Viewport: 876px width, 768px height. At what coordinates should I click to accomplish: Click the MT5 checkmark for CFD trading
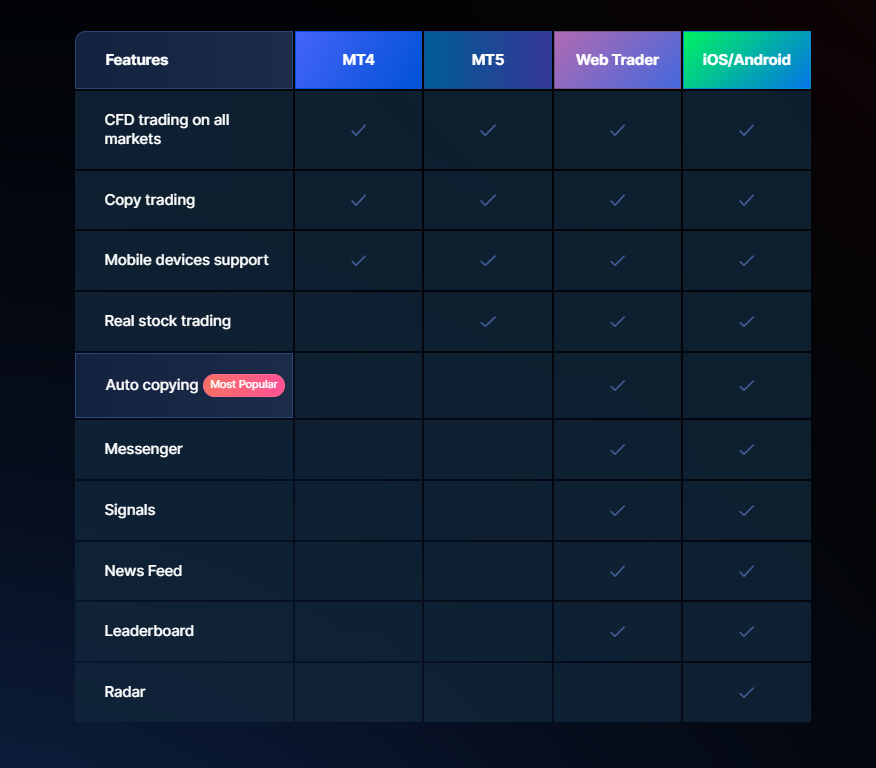(x=488, y=130)
